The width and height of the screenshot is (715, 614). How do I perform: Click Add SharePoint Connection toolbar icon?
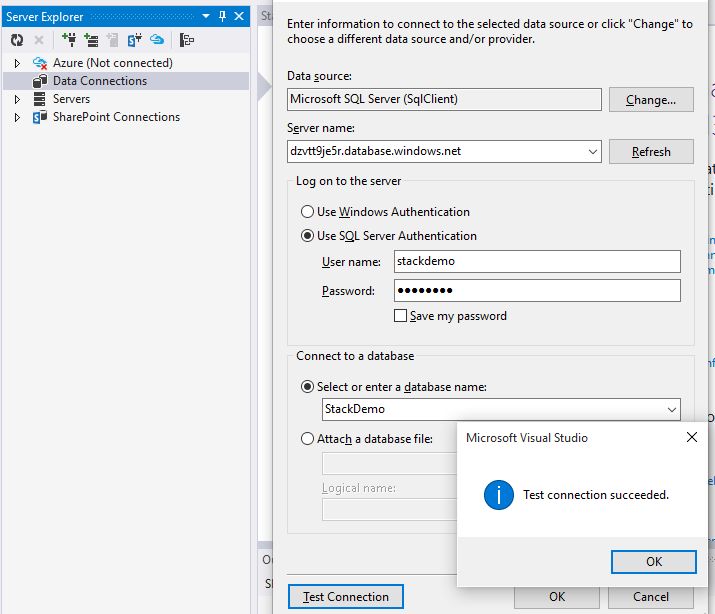[x=135, y=40]
